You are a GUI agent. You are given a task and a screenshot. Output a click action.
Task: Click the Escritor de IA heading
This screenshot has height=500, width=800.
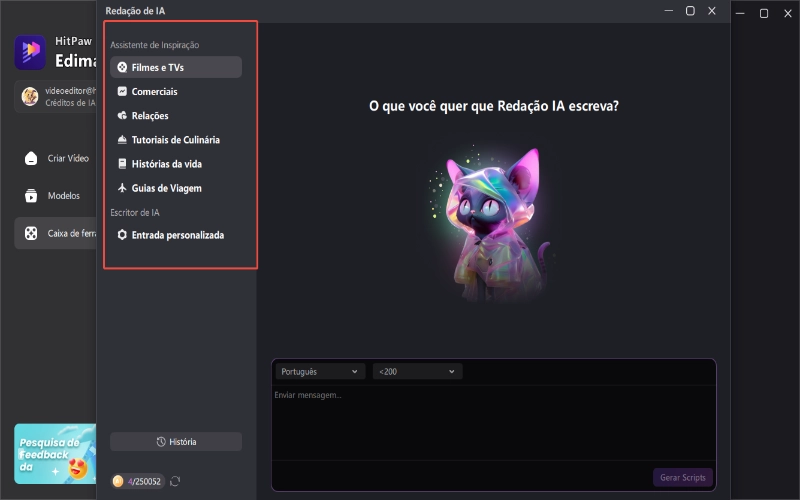pyautogui.click(x=135, y=212)
